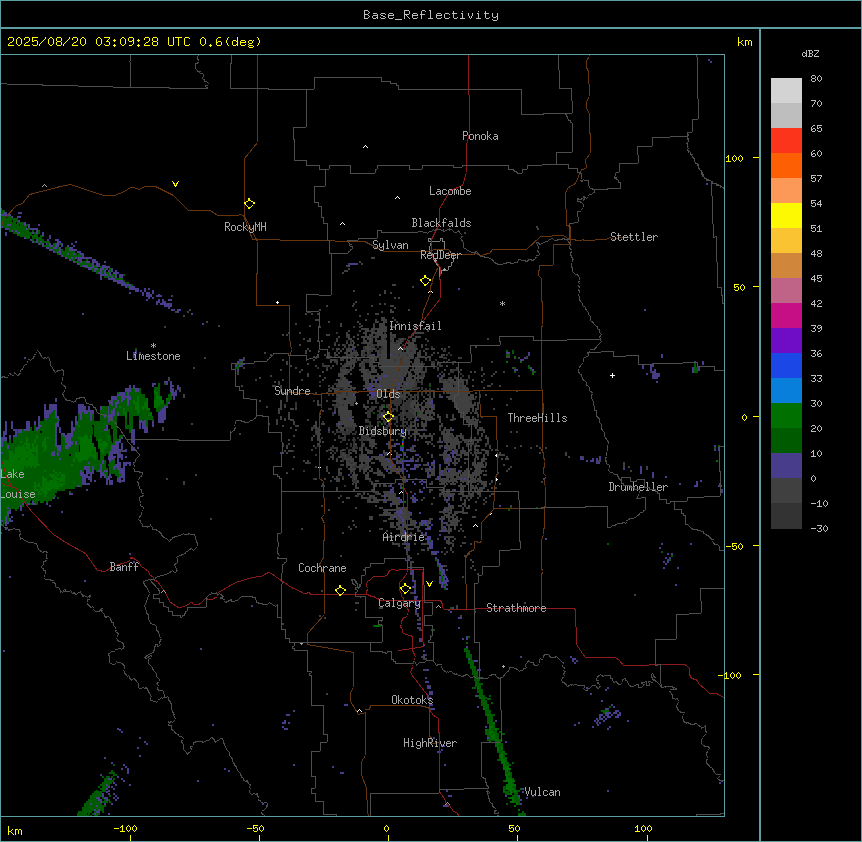Click the yellow radar marker near Olds

(x=389, y=417)
